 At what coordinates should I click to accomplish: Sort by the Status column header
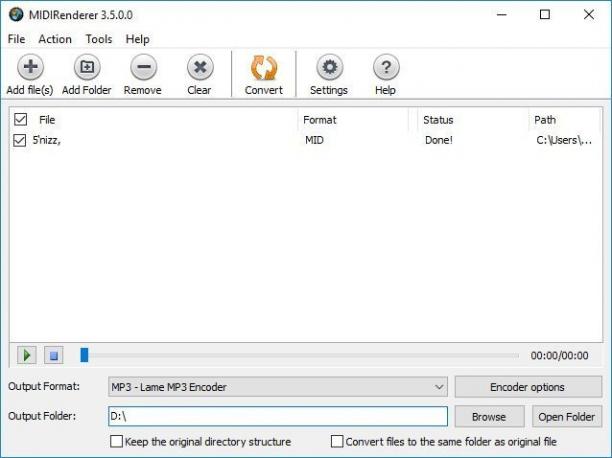click(438, 120)
